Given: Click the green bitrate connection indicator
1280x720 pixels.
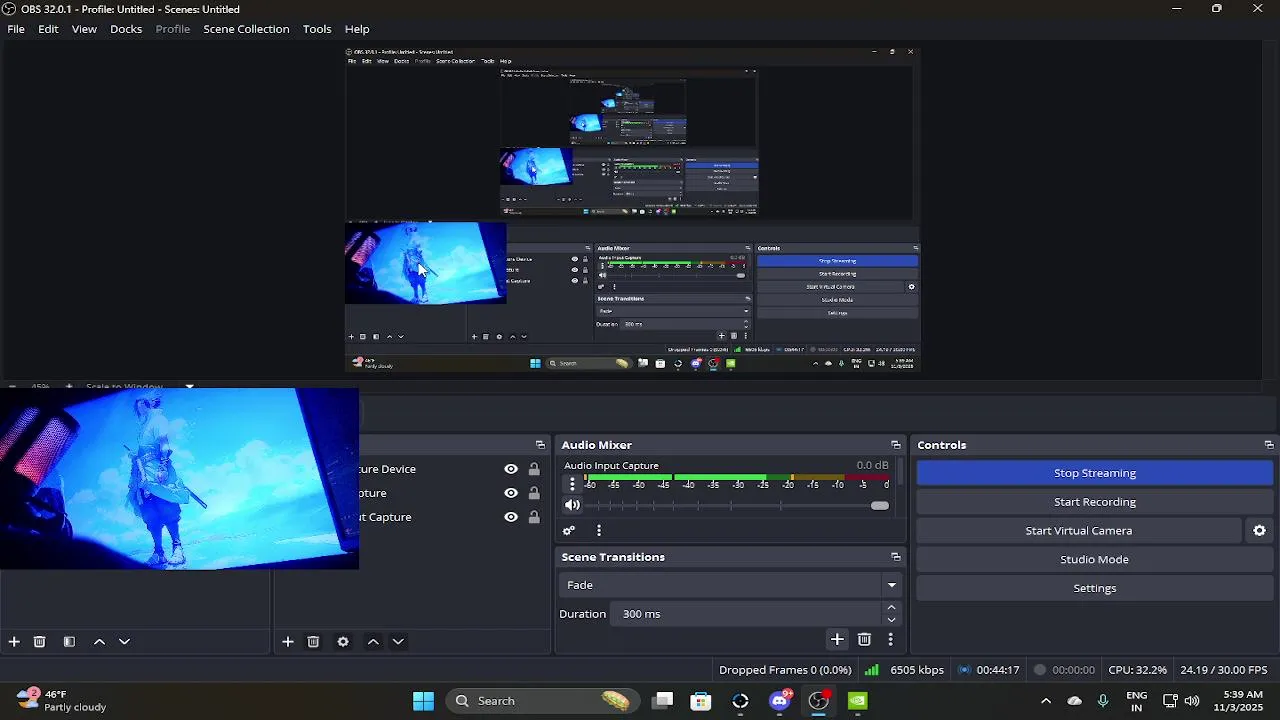Looking at the screenshot, I should (872, 670).
